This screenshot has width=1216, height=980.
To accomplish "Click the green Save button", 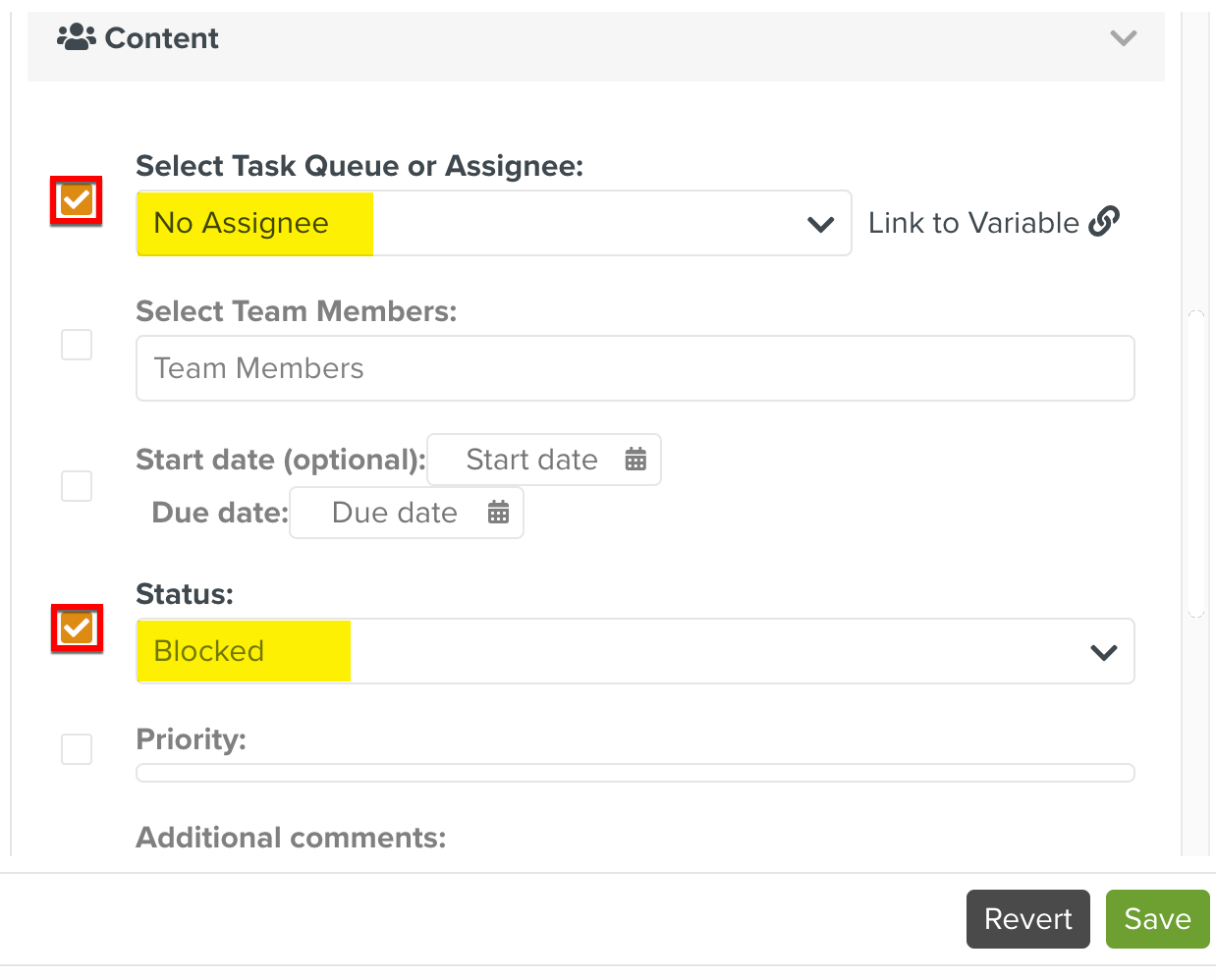I will click(1157, 919).
